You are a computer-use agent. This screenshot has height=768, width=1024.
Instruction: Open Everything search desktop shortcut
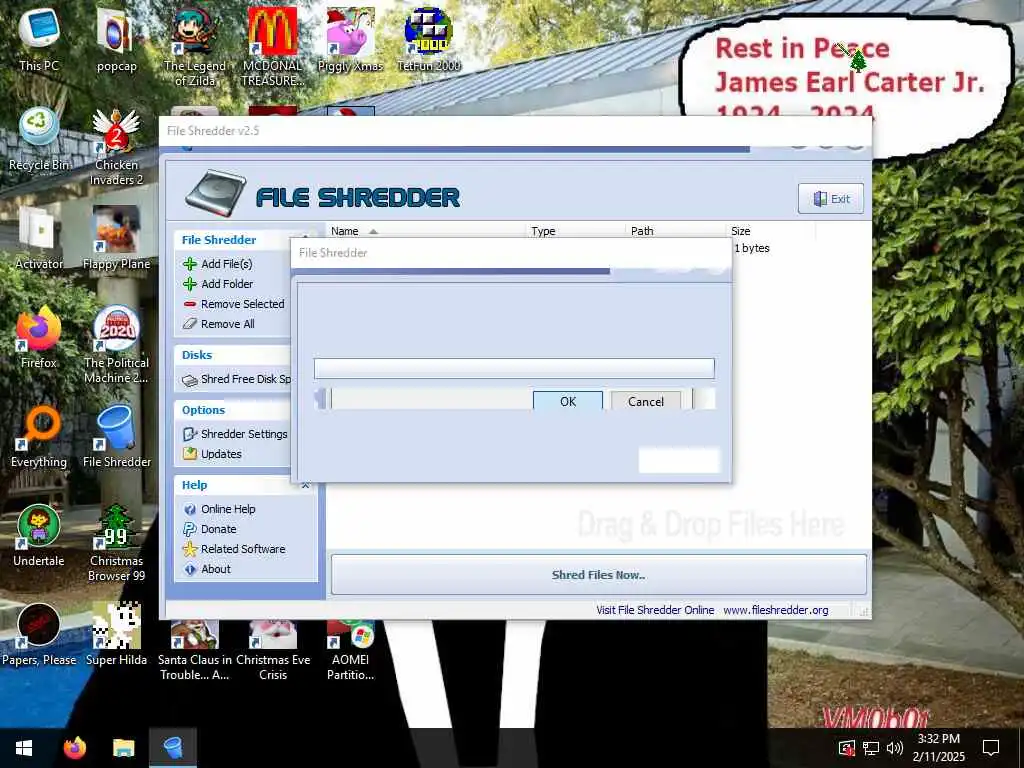39,437
